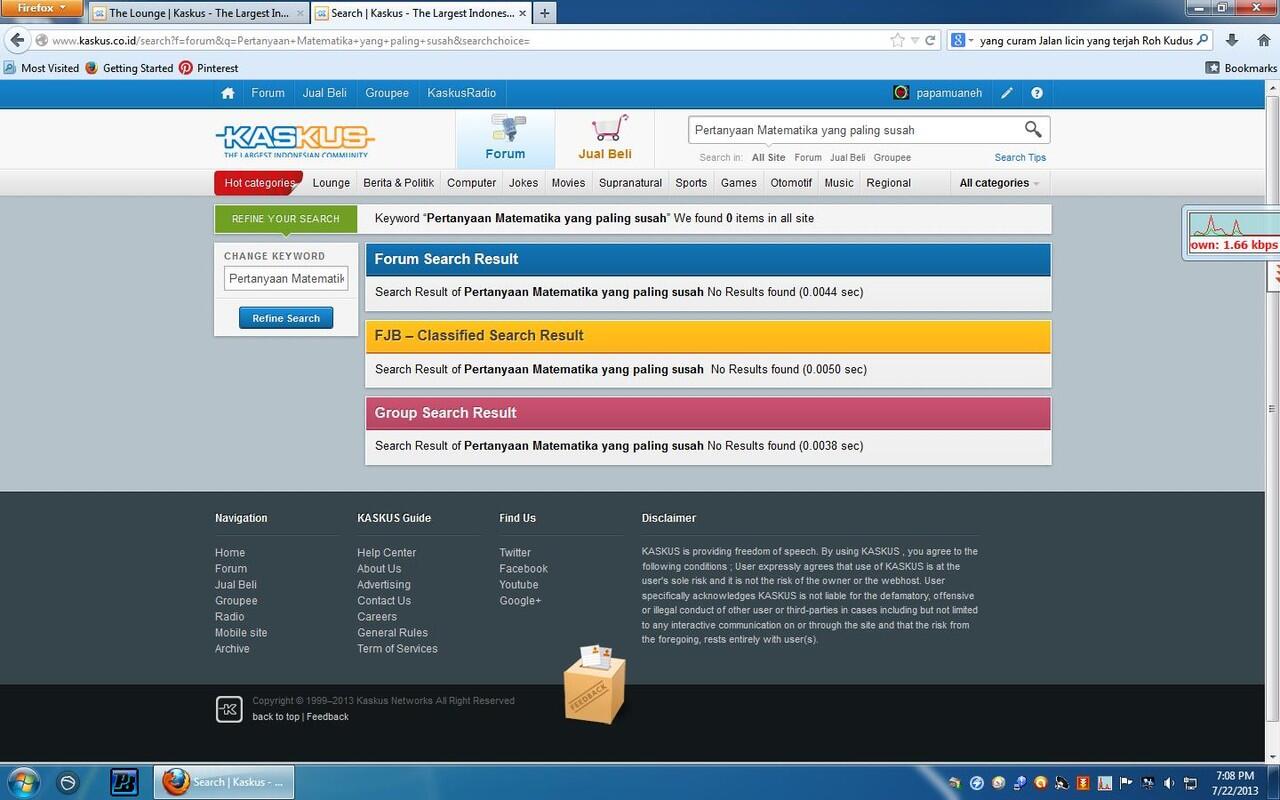1280x800 pixels.
Task: Click the Firefox URL address bar
Action: [x=468, y=41]
